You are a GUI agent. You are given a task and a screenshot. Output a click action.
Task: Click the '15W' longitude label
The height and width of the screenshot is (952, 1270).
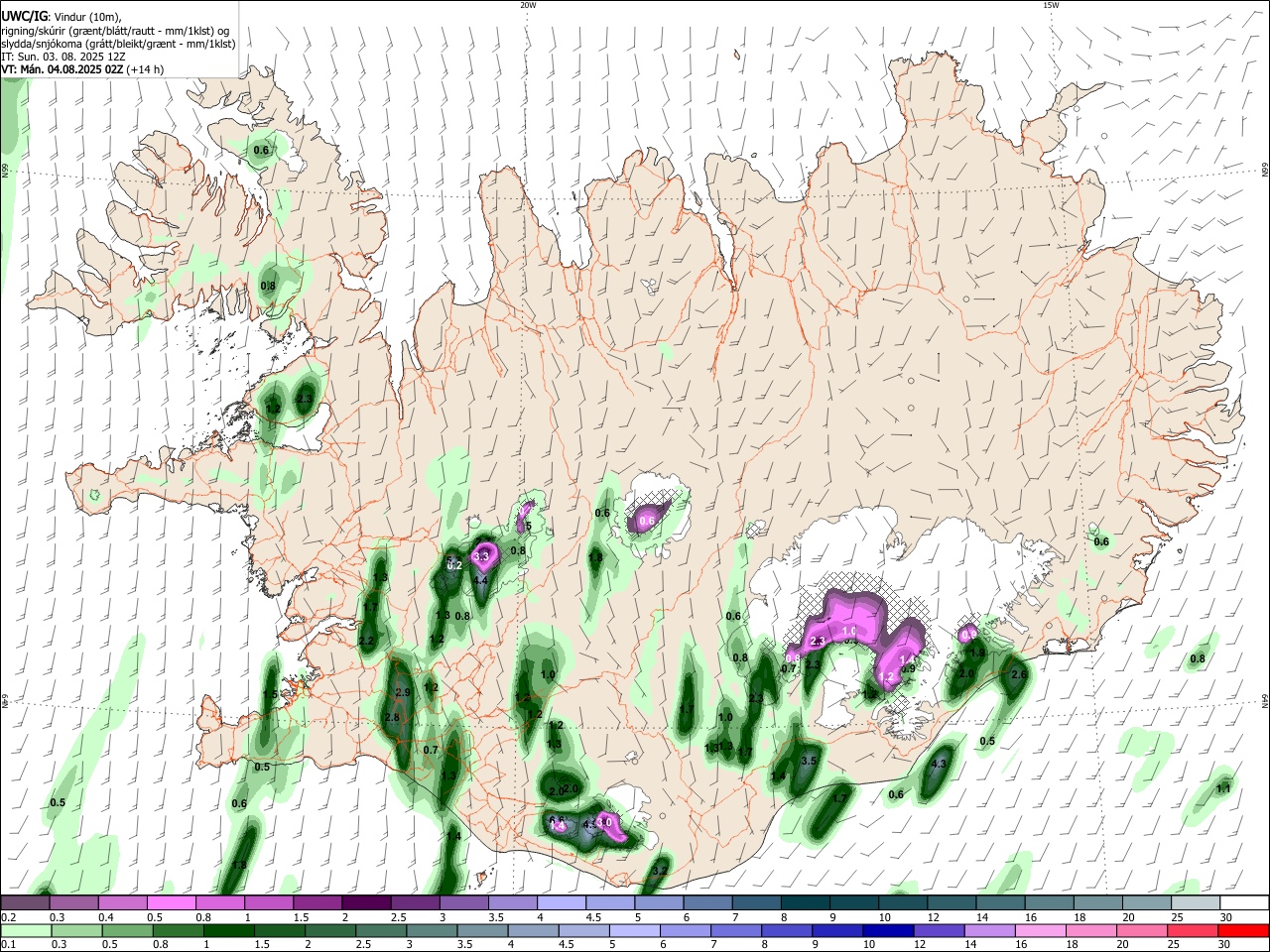tap(1051, 5)
